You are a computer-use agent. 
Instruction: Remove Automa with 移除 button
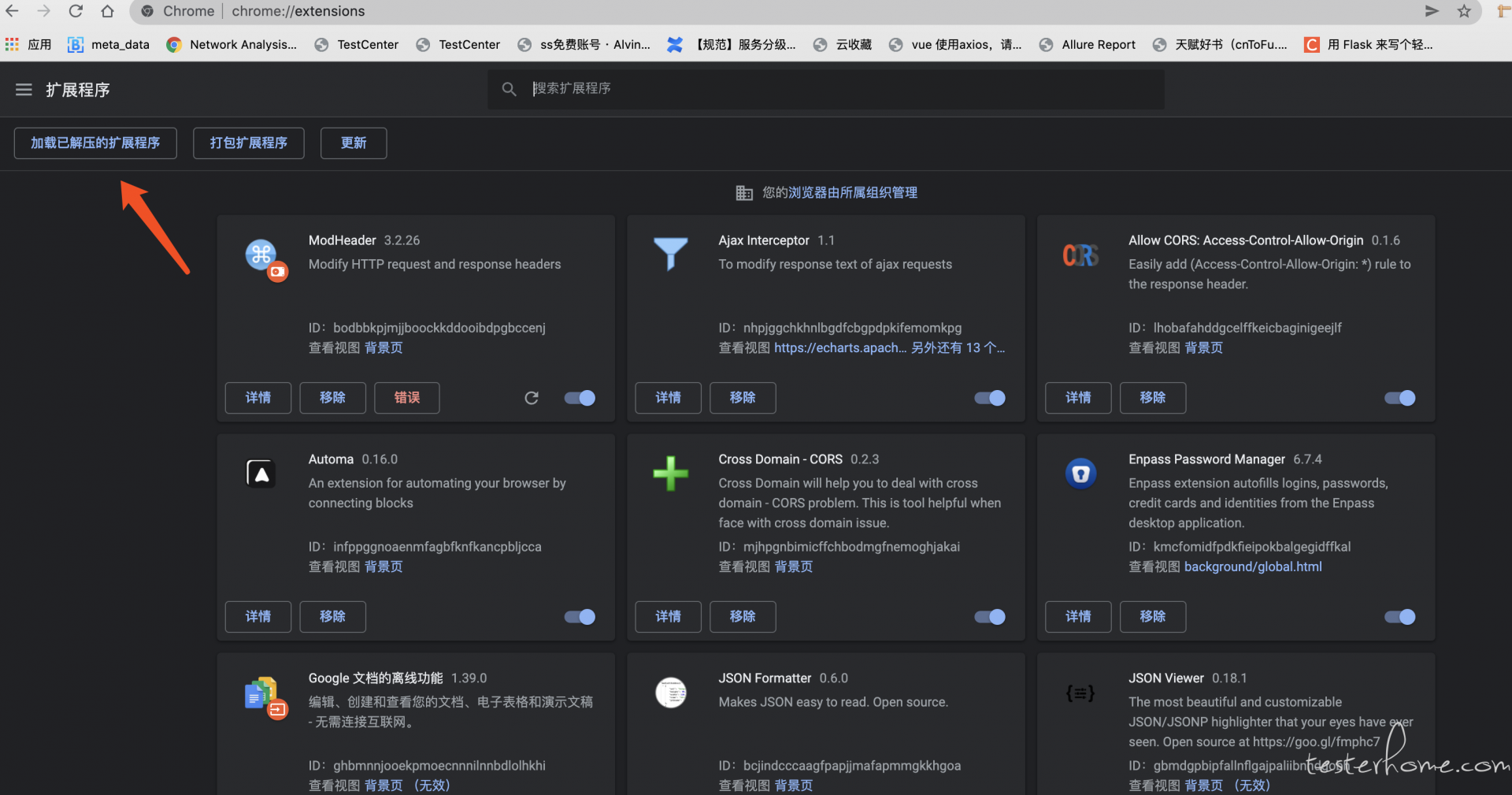(x=332, y=617)
